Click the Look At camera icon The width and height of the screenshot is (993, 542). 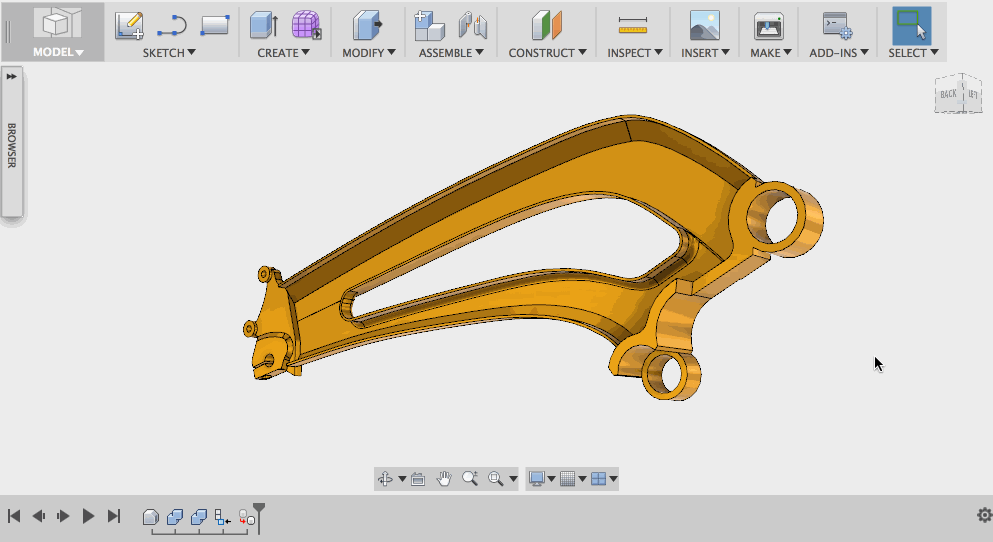point(418,479)
